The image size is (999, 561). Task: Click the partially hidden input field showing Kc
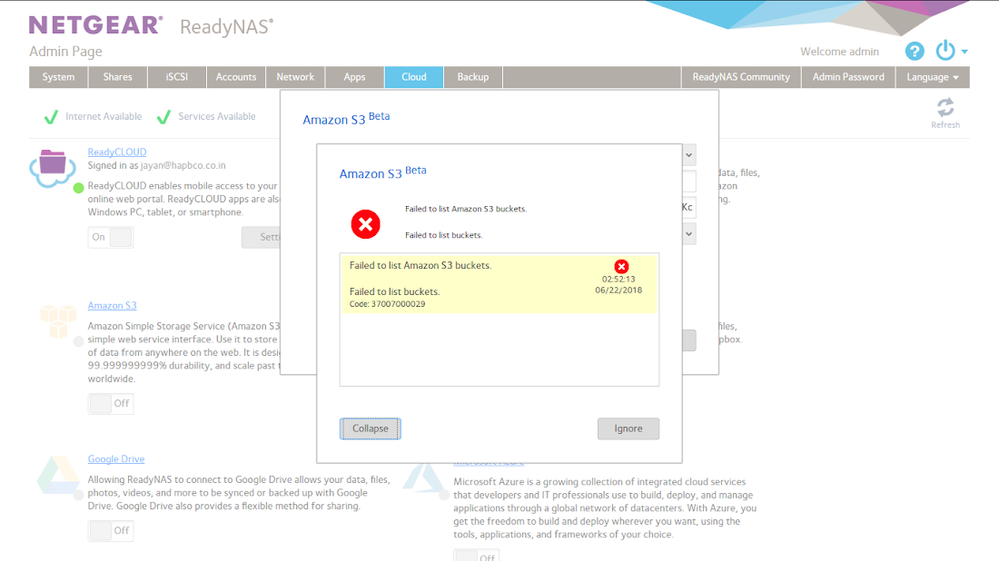689,207
